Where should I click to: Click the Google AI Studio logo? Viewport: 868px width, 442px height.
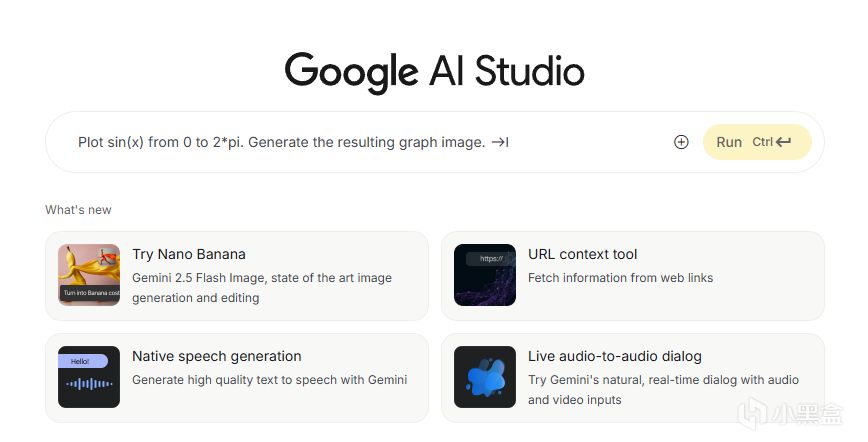[434, 72]
